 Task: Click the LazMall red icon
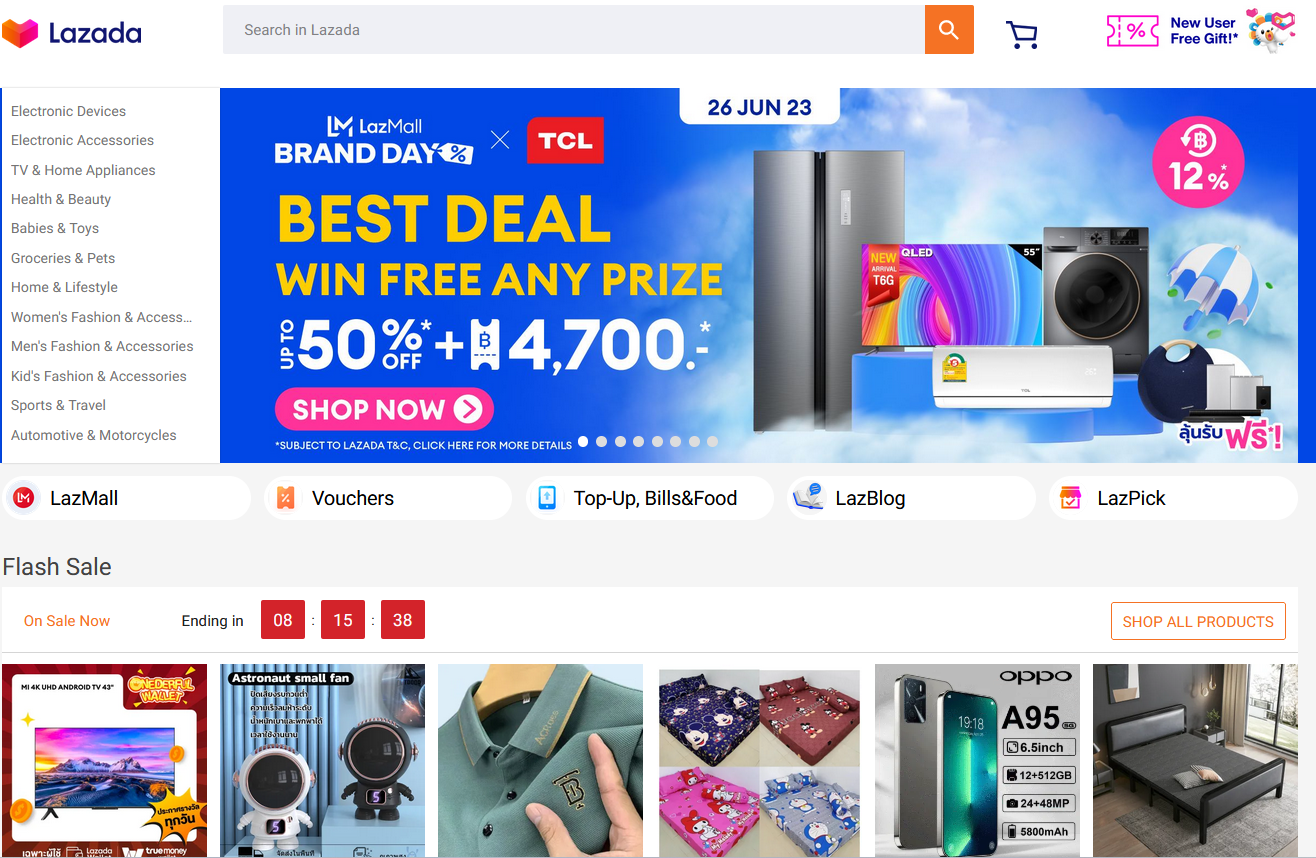pos(24,498)
